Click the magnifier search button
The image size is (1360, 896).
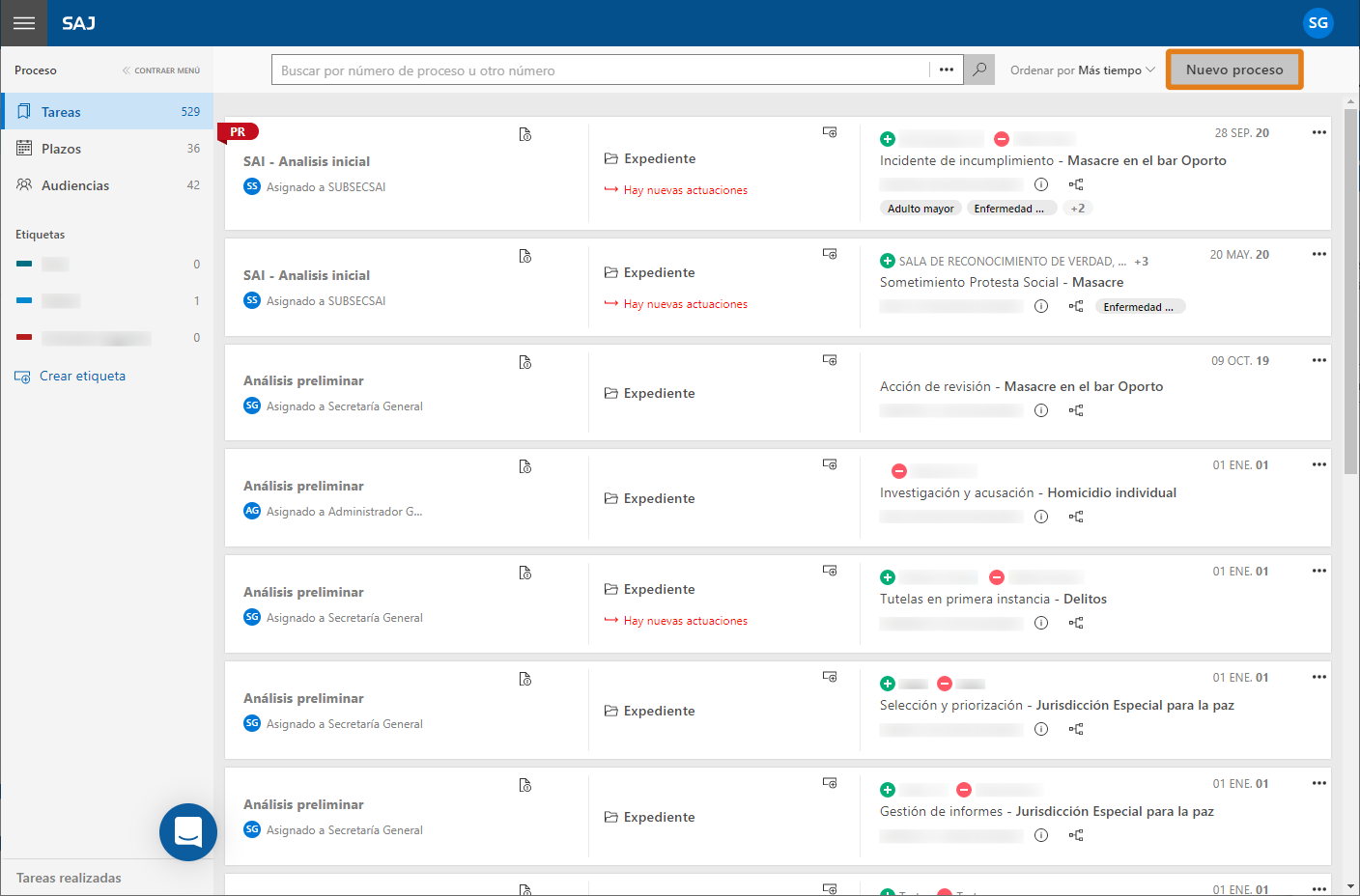979,70
